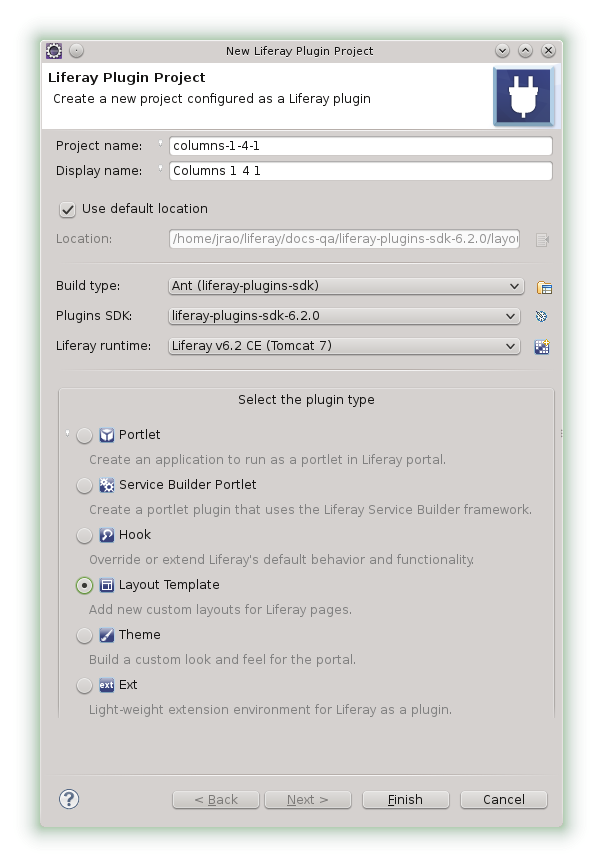603x867 pixels.
Task: Uncheck Use default location checkbox
Action: (67, 210)
